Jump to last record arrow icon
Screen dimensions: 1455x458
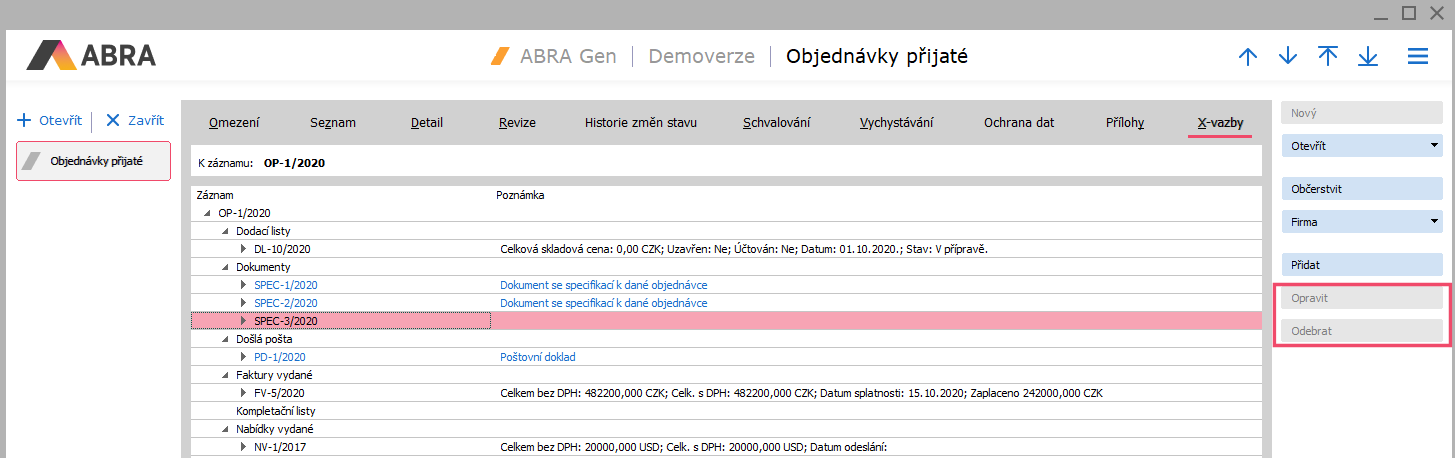[x=1368, y=57]
